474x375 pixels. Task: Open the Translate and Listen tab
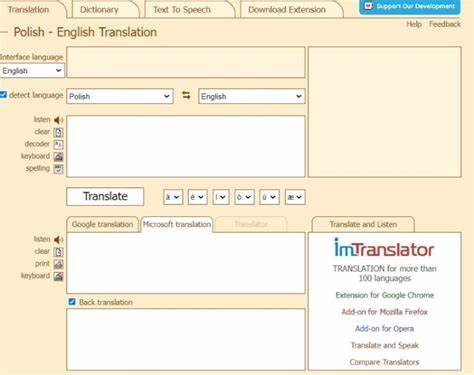pos(363,224)
